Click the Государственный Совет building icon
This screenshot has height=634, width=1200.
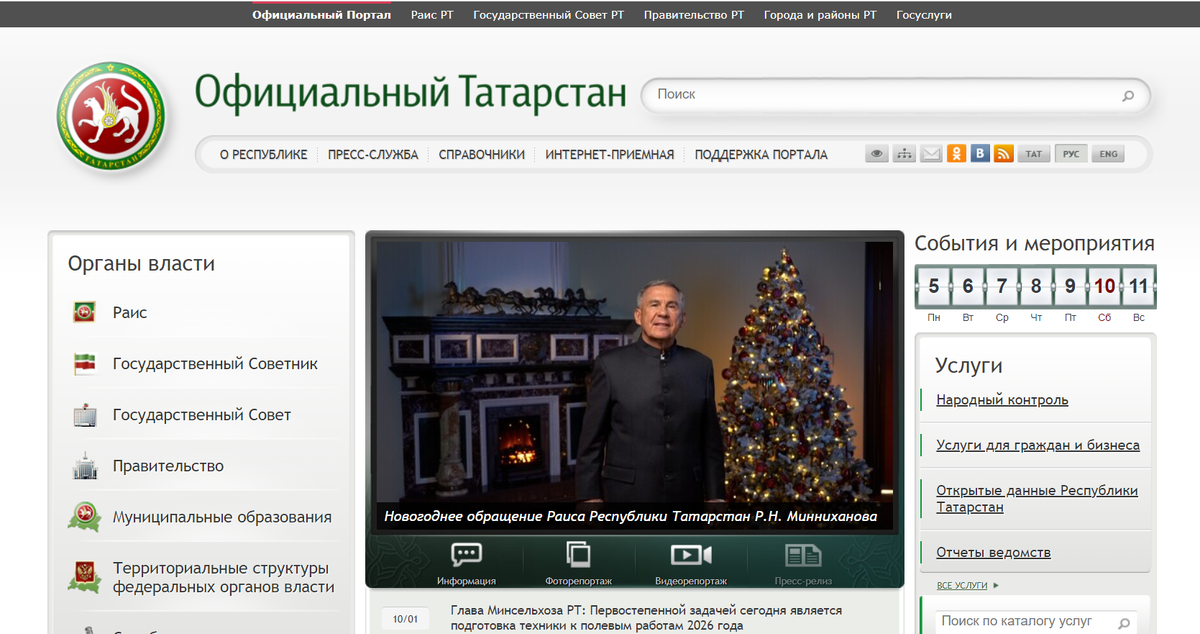coord(84,415)
